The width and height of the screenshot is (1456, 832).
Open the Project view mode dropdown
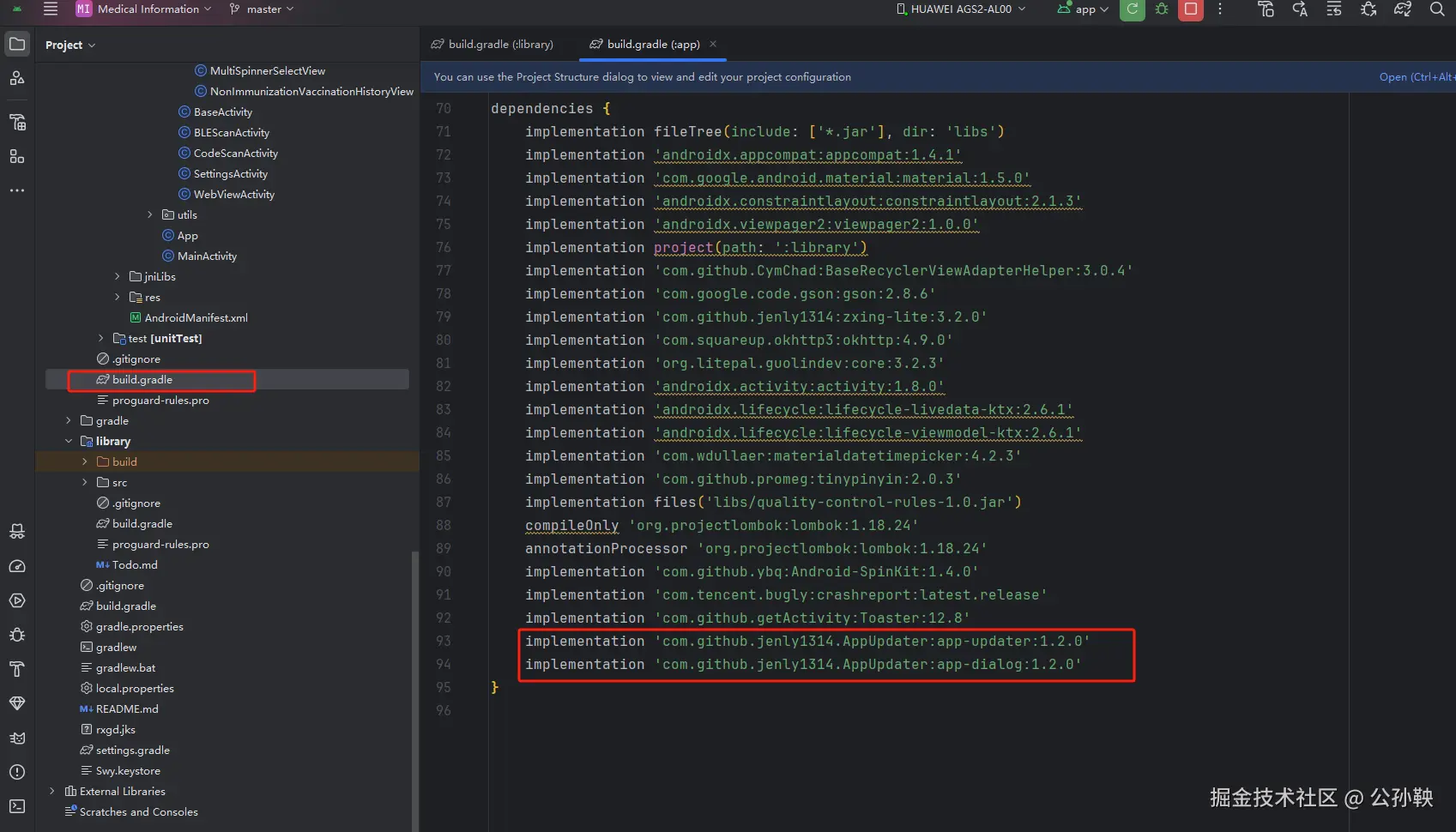tap(70, 45)
